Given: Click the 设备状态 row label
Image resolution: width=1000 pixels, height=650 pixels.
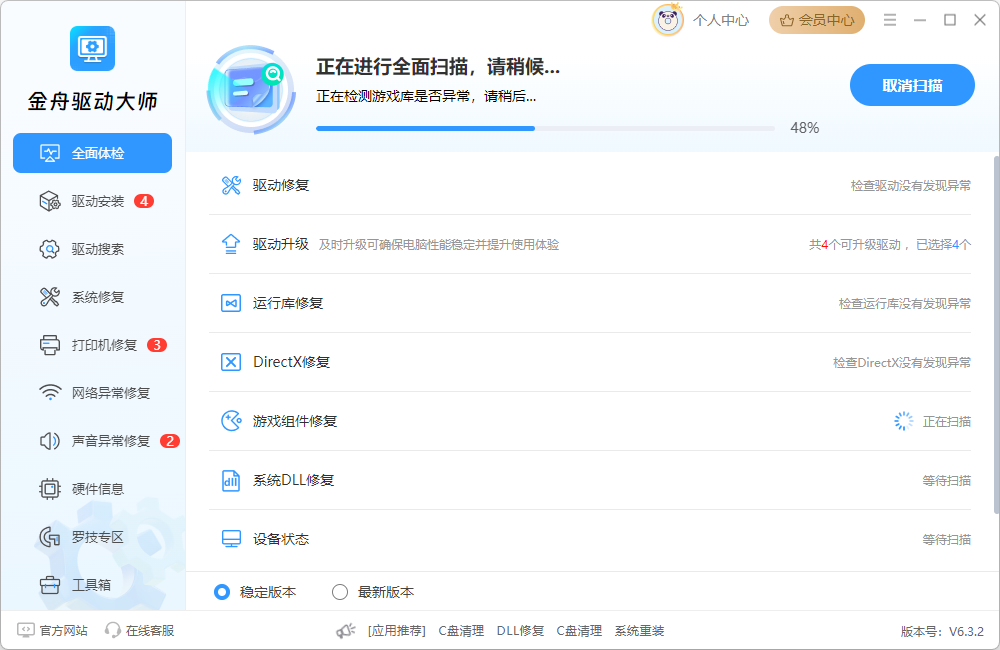Looking at the screenshot, I should tap(281, 539).
